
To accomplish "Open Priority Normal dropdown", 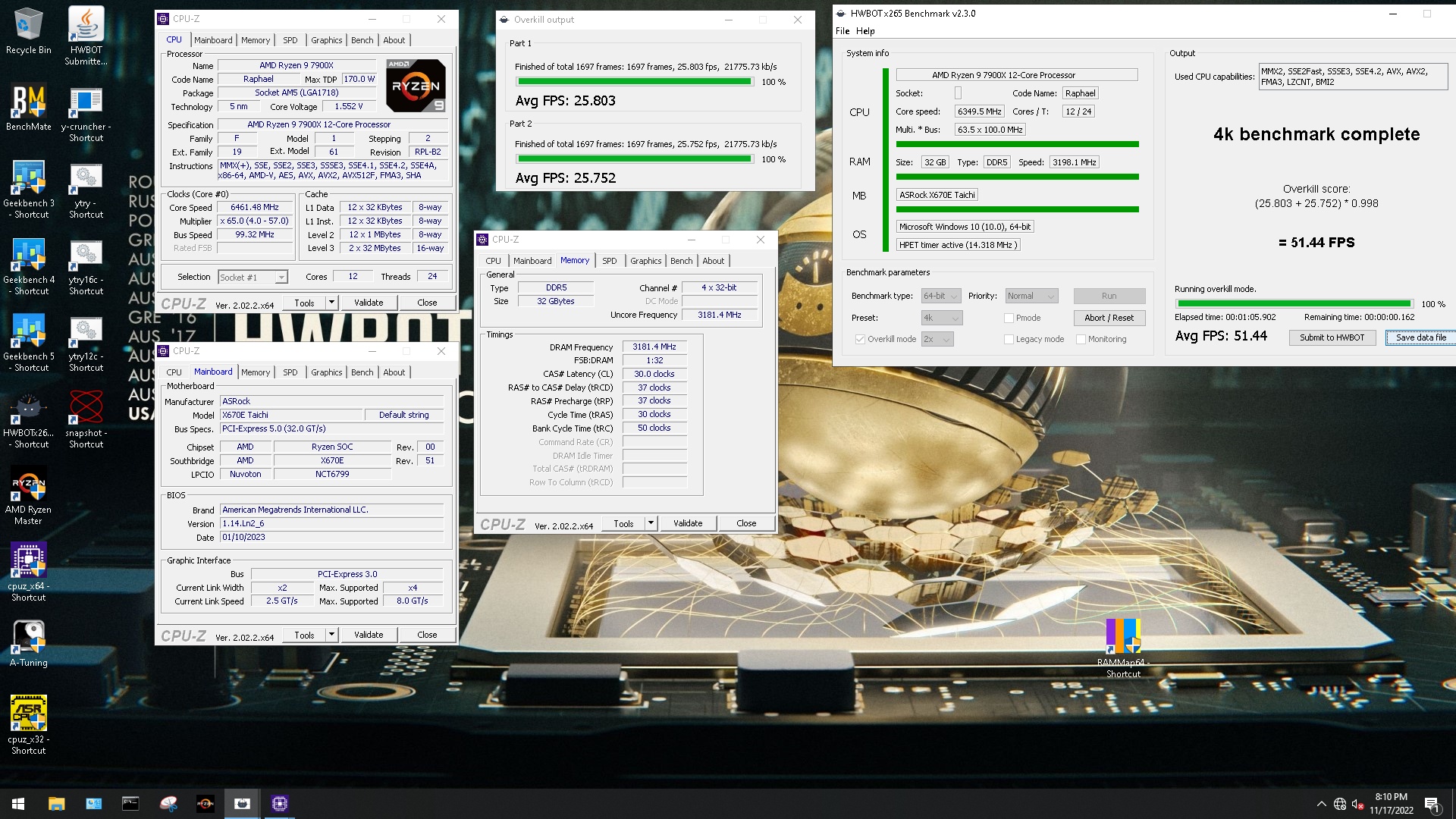I will pyautogui.click(x=1031, y=296).
